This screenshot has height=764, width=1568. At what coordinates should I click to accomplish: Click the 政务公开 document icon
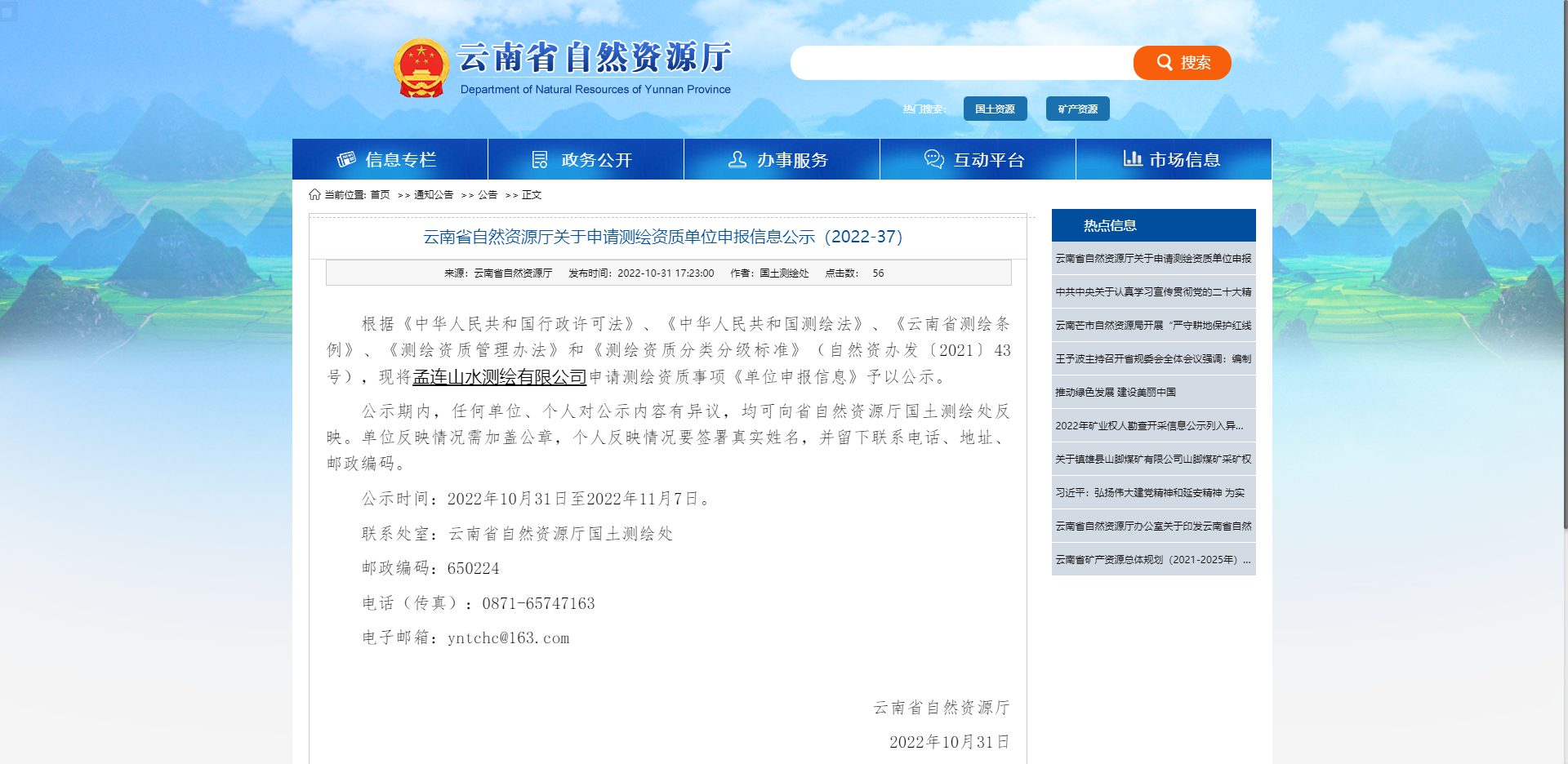tap(539, 159)
